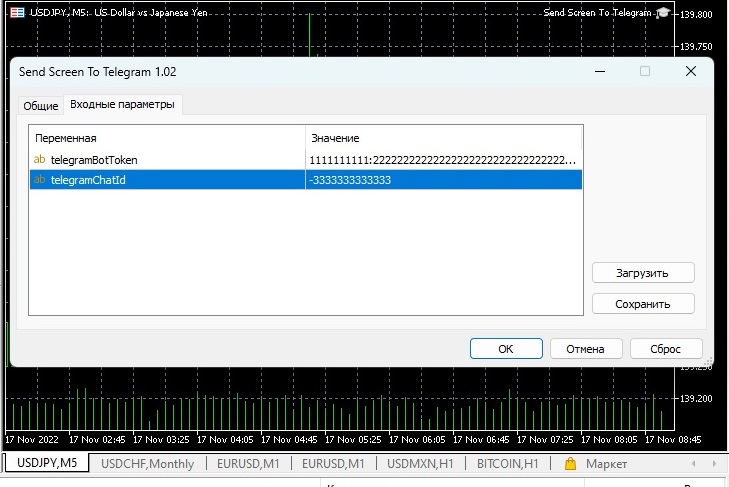
Task: Open the USDMXN,H1 chart tab
Action: click(420, 464)
